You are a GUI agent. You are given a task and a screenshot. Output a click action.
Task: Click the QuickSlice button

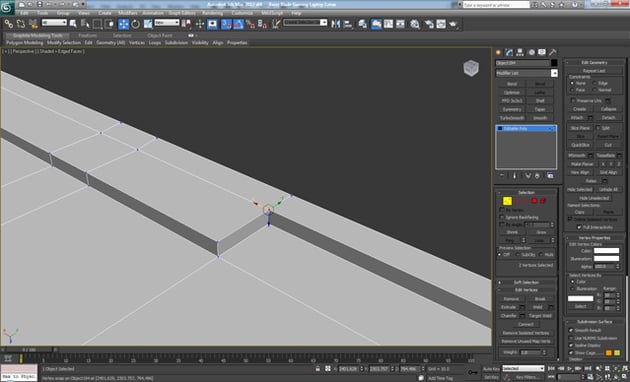pos(580,145)
